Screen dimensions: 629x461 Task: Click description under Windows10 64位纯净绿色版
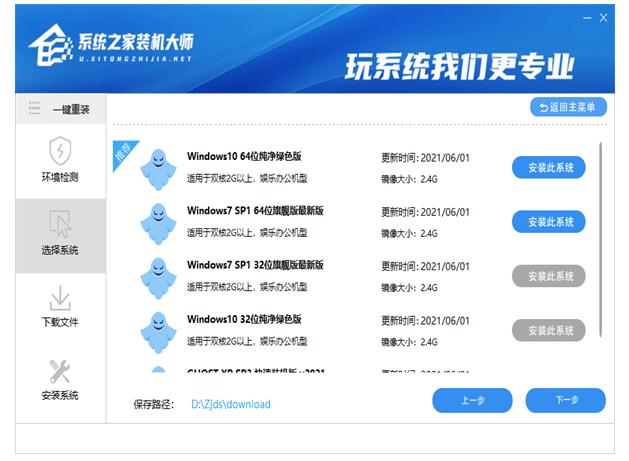[247, 178]
